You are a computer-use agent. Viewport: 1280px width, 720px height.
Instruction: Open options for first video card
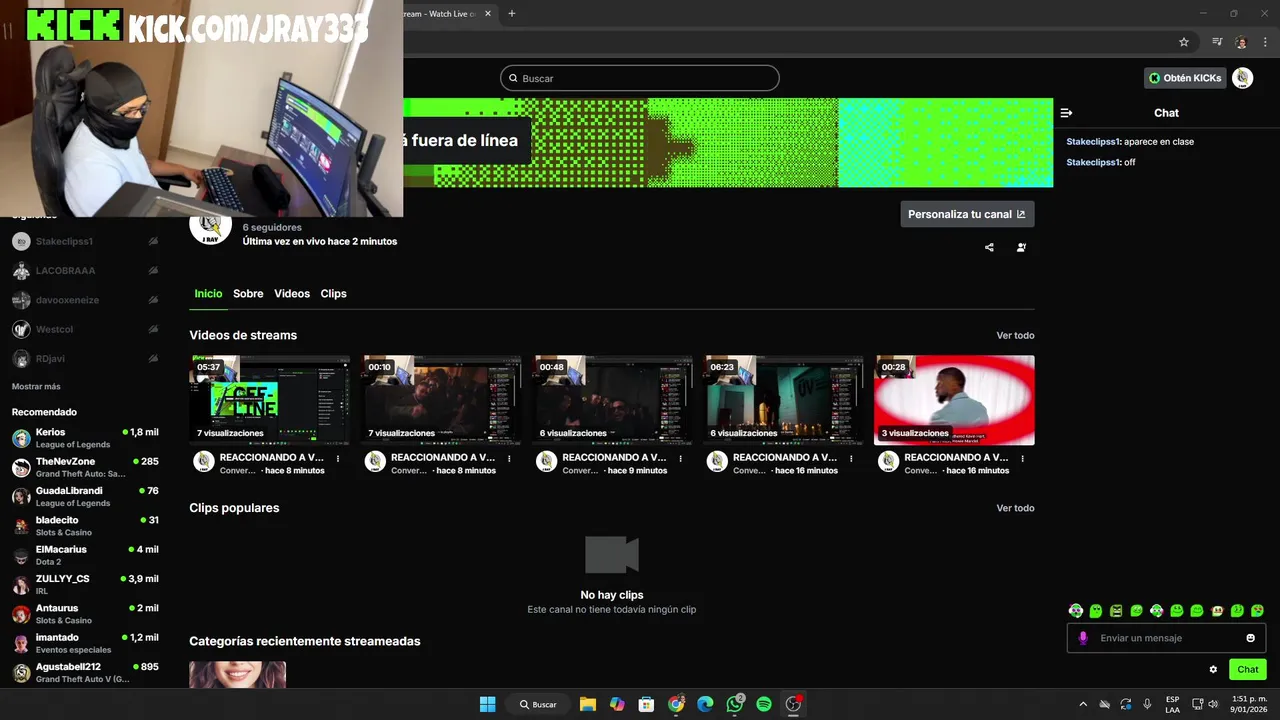[338, 459]
